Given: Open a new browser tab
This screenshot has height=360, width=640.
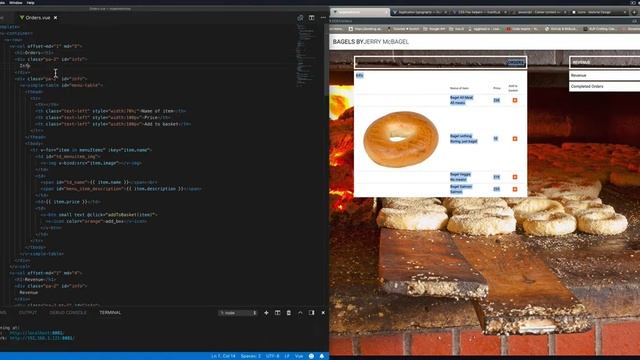Looking at the screenshot, I should (x=634, y=12).
